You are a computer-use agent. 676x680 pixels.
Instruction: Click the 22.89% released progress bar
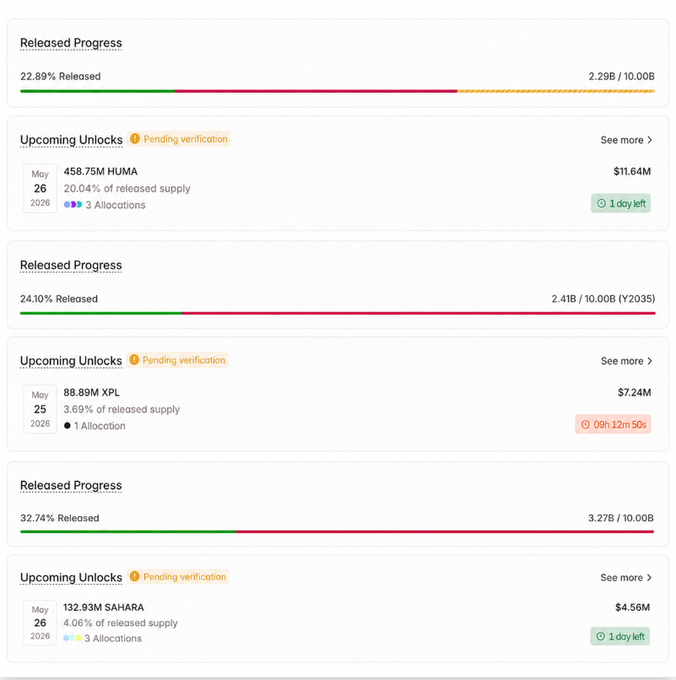(x=337, y=91)
